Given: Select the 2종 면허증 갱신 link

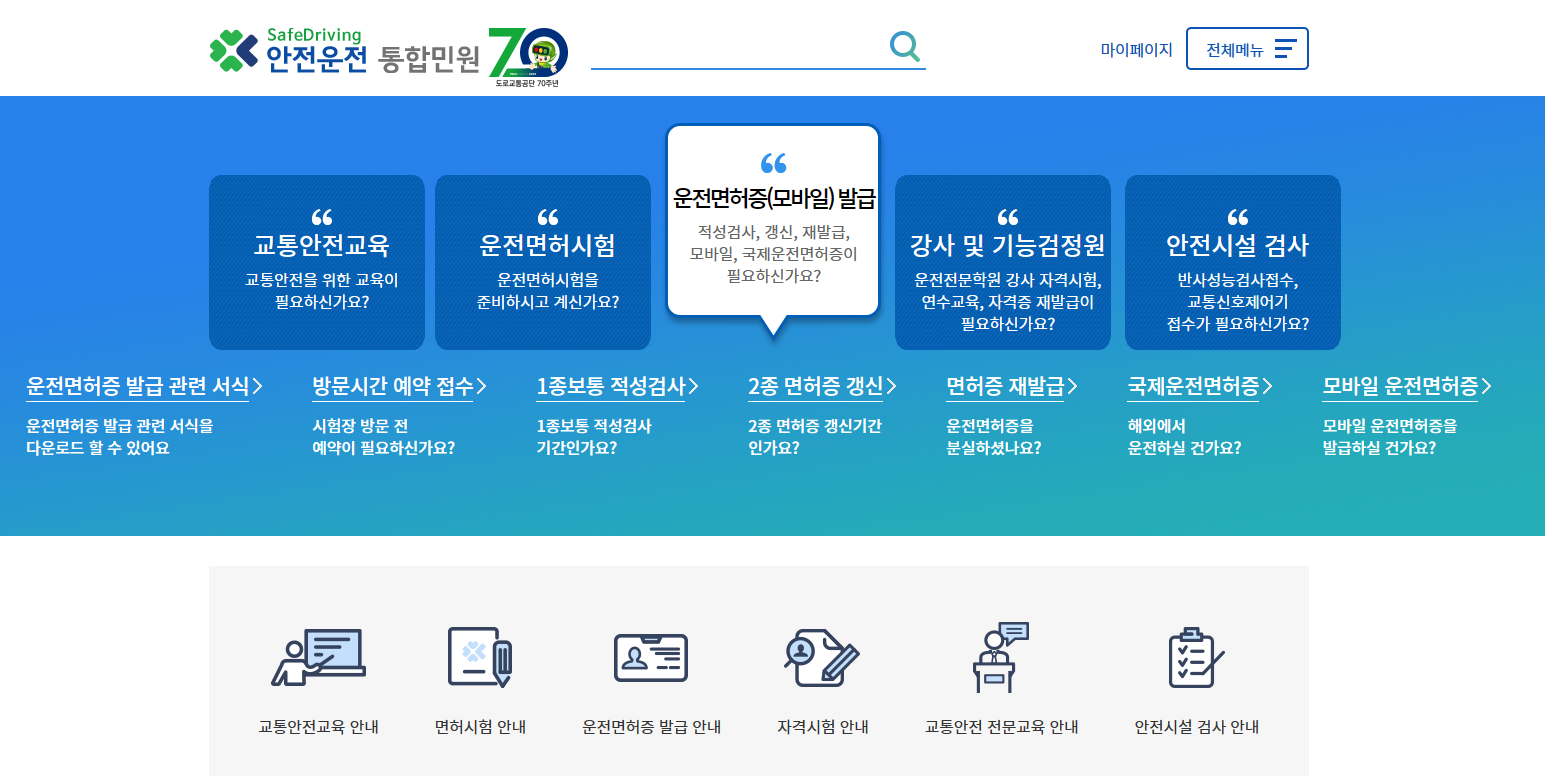Looking at the screenshot, I should pyautogui.click(x=817, y=386).
